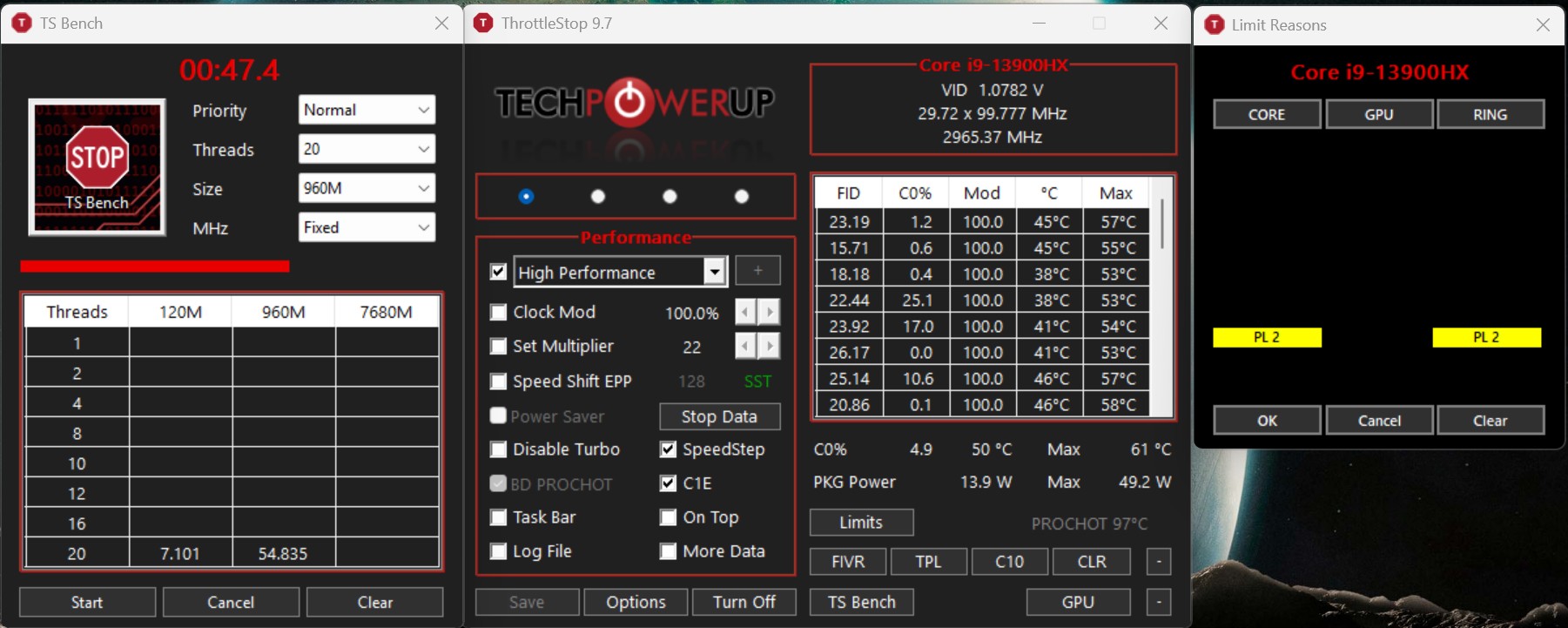The width and height of the screenshot is (1568, 628).
Task: Click the TS Bench button in ThrottleStop
Action: [x=862, y=602]
